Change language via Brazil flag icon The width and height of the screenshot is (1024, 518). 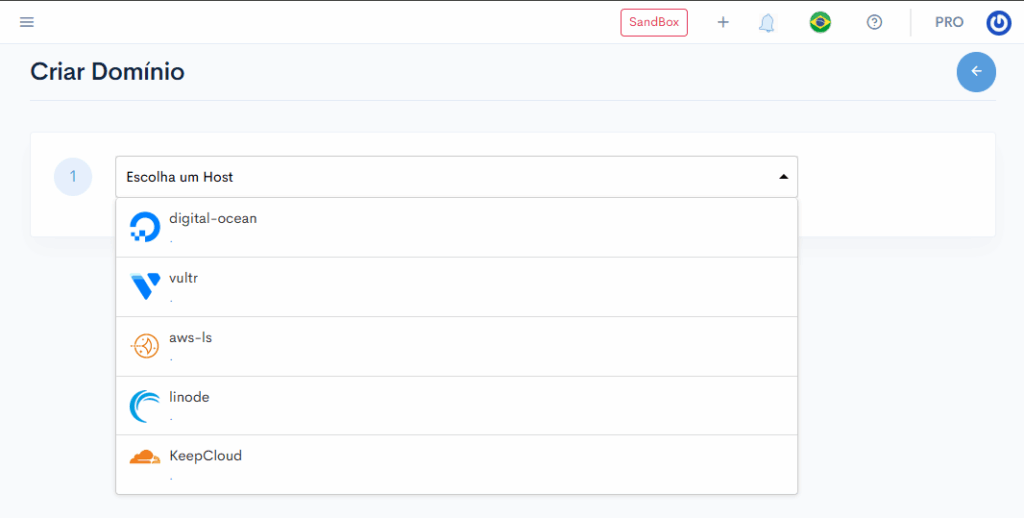coord(820,22)
